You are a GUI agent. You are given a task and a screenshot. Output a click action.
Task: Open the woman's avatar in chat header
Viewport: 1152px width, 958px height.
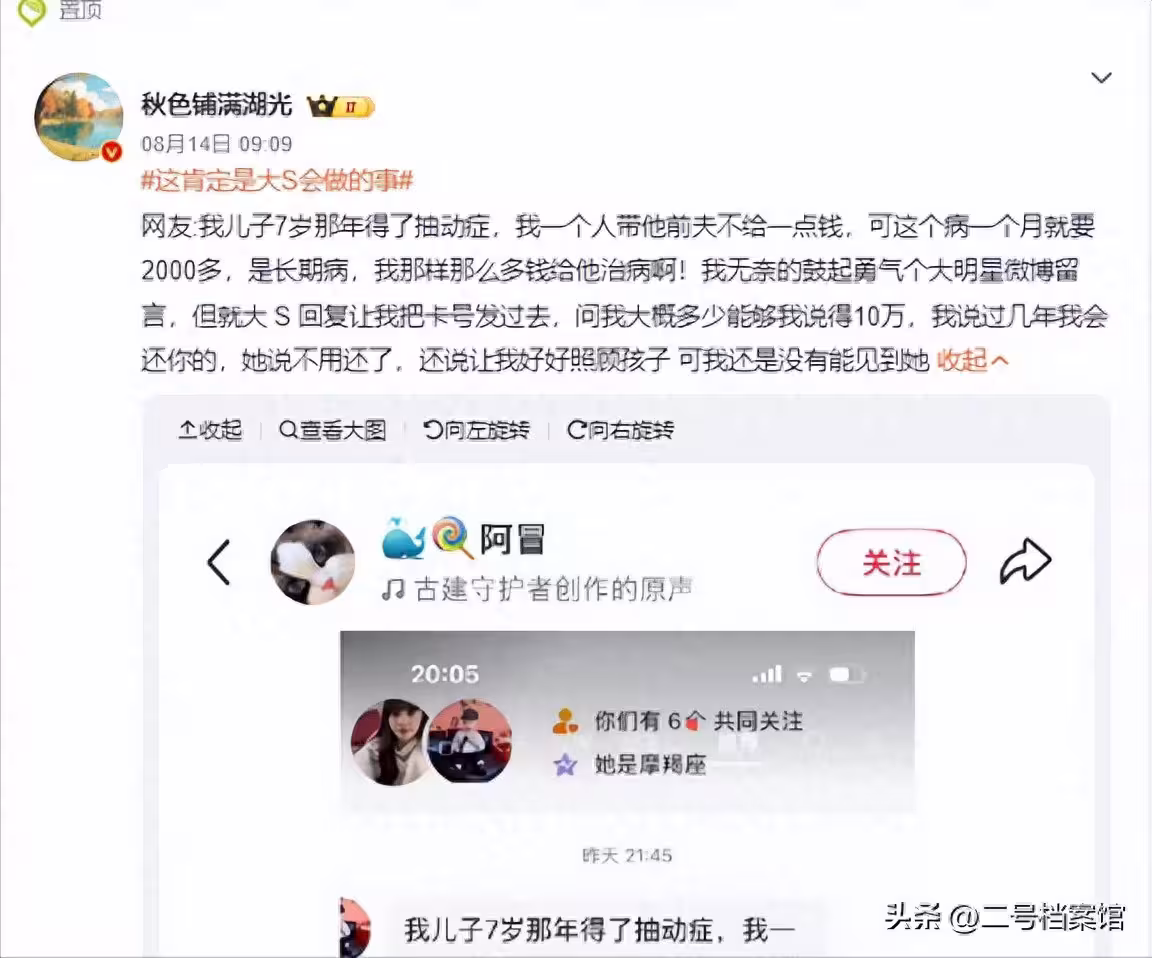pyautogui.click(x=390, y=743)
